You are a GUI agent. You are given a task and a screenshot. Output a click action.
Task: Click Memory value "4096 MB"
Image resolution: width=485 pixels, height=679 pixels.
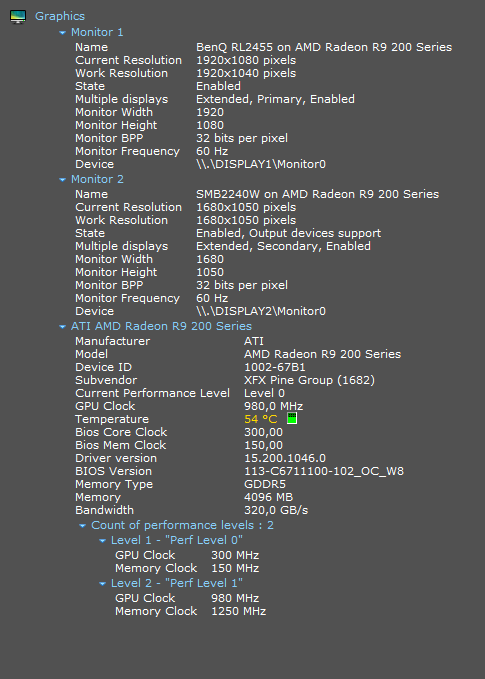coord(268,497)
